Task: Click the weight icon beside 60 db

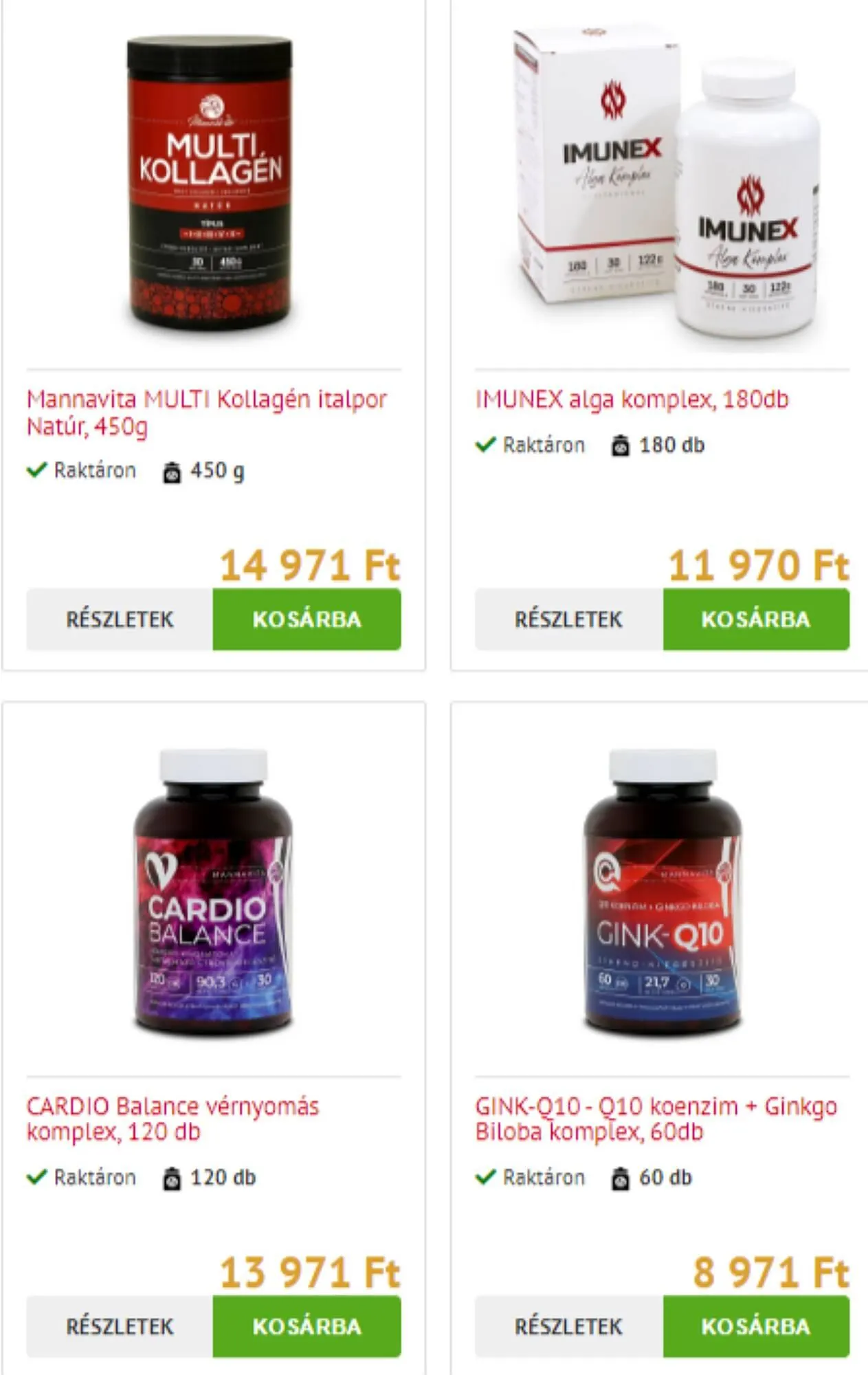Action: click(x=620, y=1178)
